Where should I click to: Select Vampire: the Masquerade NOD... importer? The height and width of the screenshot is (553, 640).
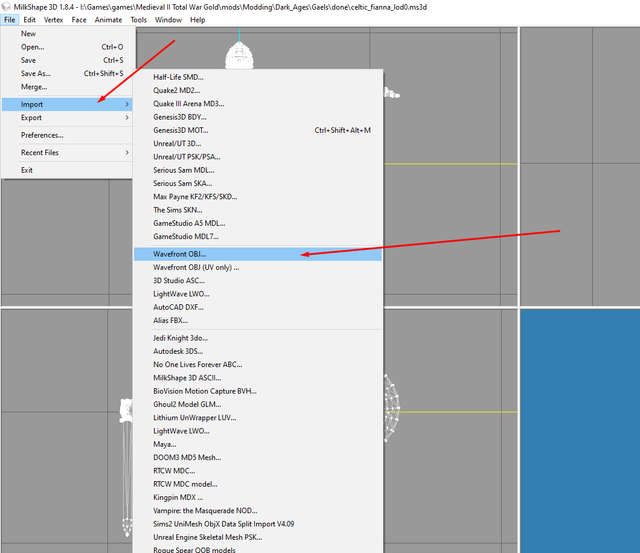(258, 511)
